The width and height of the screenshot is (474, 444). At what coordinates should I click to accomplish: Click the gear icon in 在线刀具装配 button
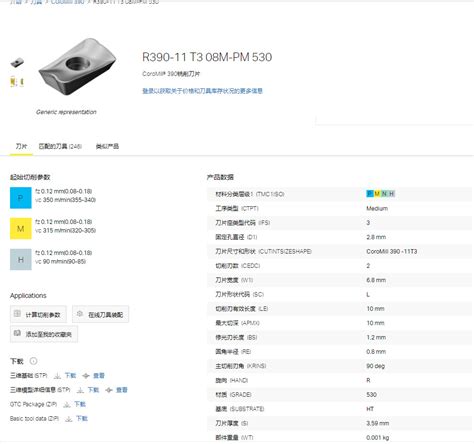click(80, 314)
